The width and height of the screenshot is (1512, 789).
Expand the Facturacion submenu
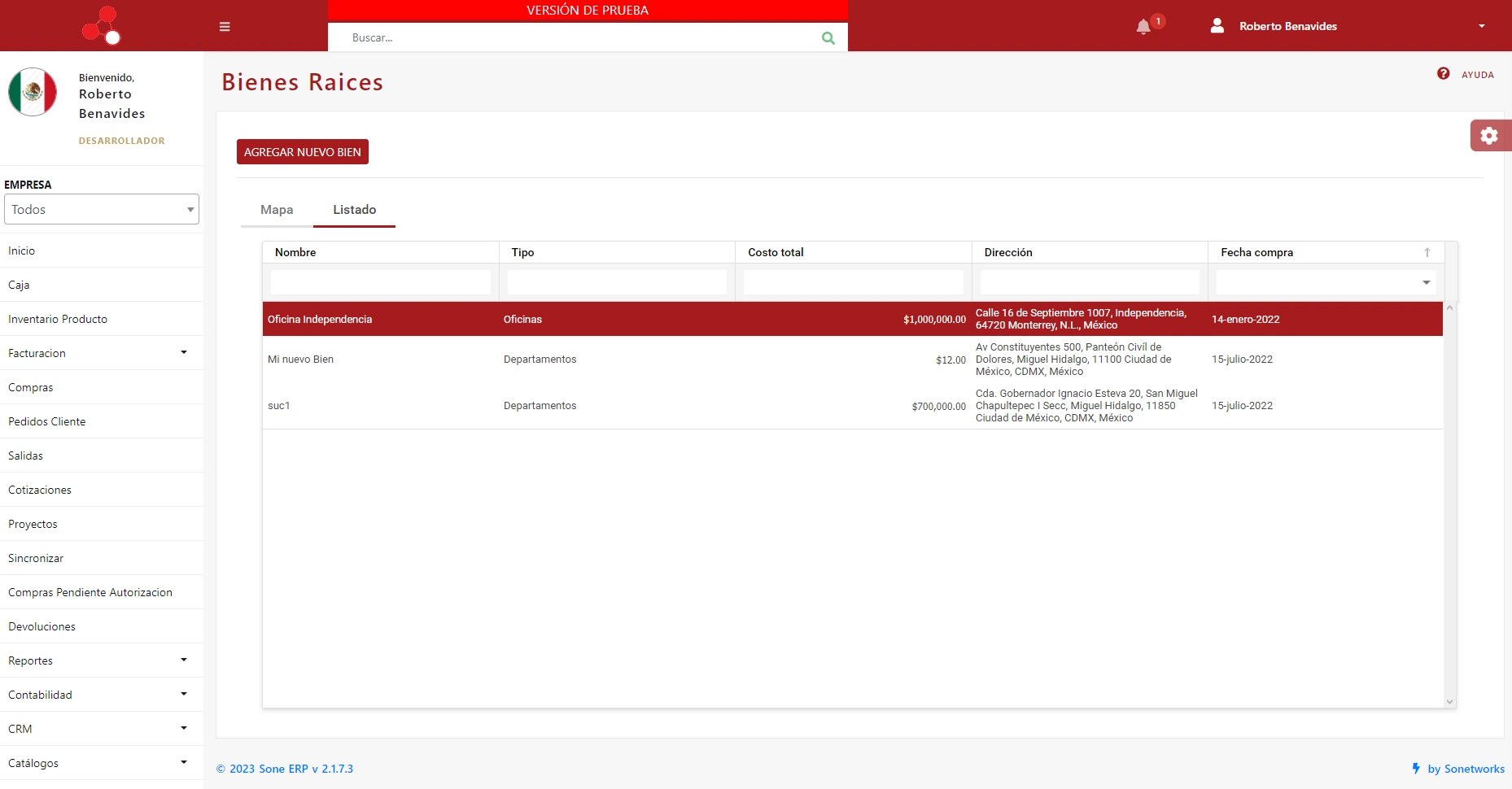(184, 353)
